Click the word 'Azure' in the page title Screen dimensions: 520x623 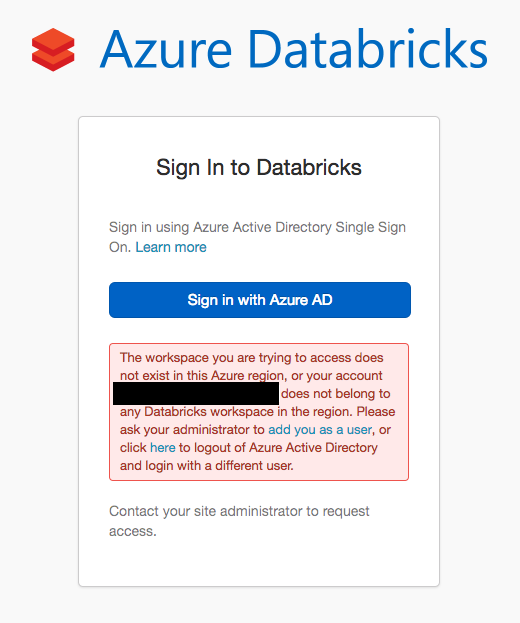click(166, 49)
